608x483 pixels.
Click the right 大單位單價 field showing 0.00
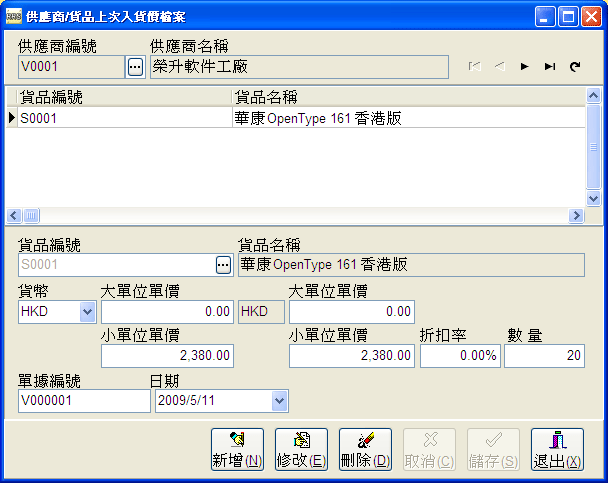pos(352,312)
